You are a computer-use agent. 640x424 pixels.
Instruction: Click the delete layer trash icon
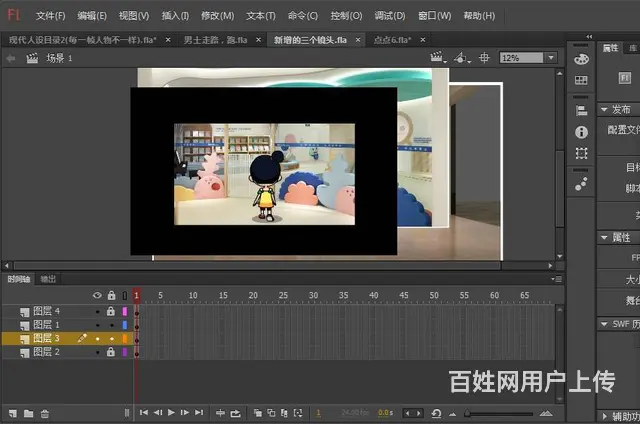pos(45,412)
